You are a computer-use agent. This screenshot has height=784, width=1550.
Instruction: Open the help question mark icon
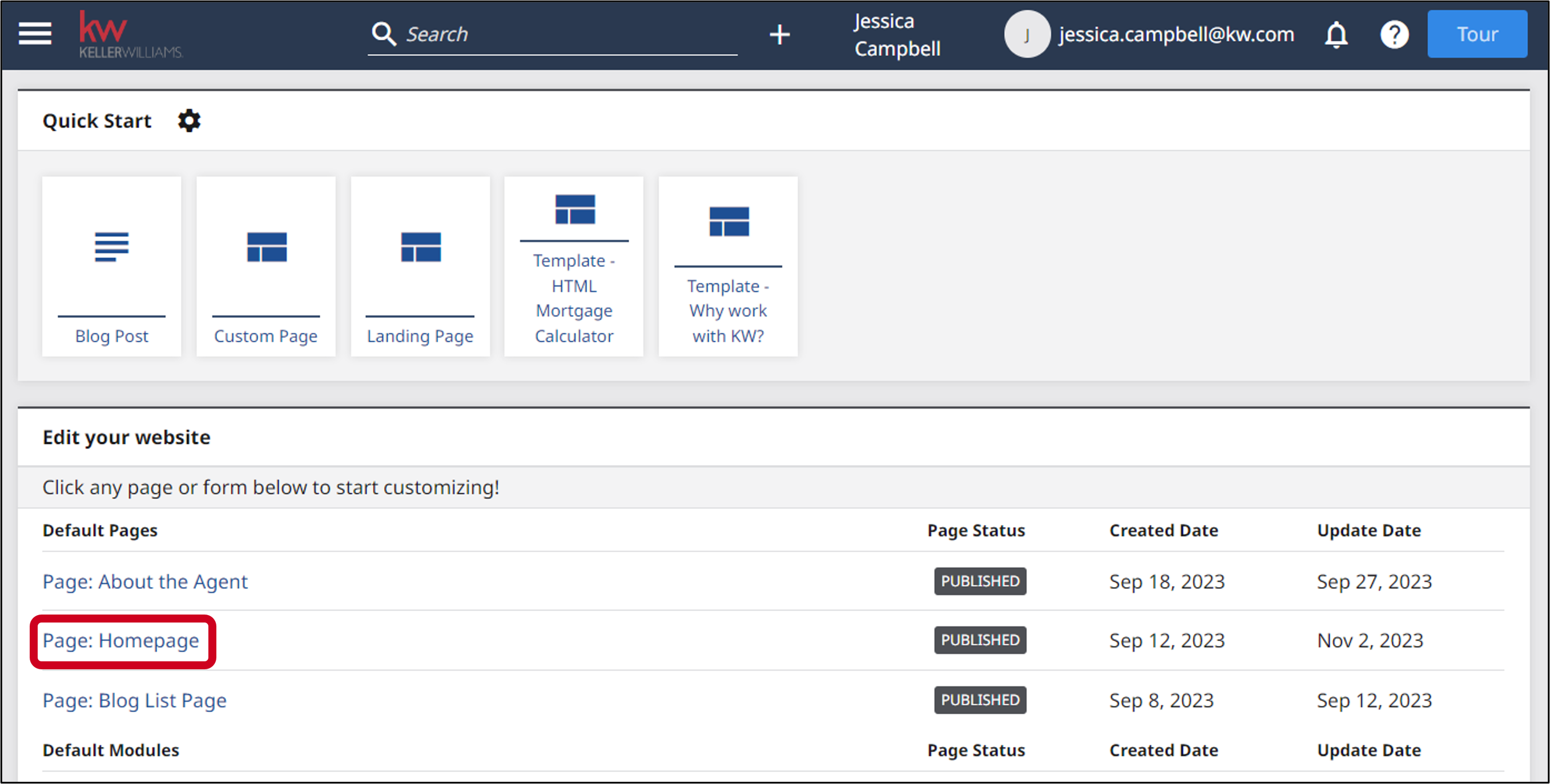pyautogui.click(x=1394, y=34)
